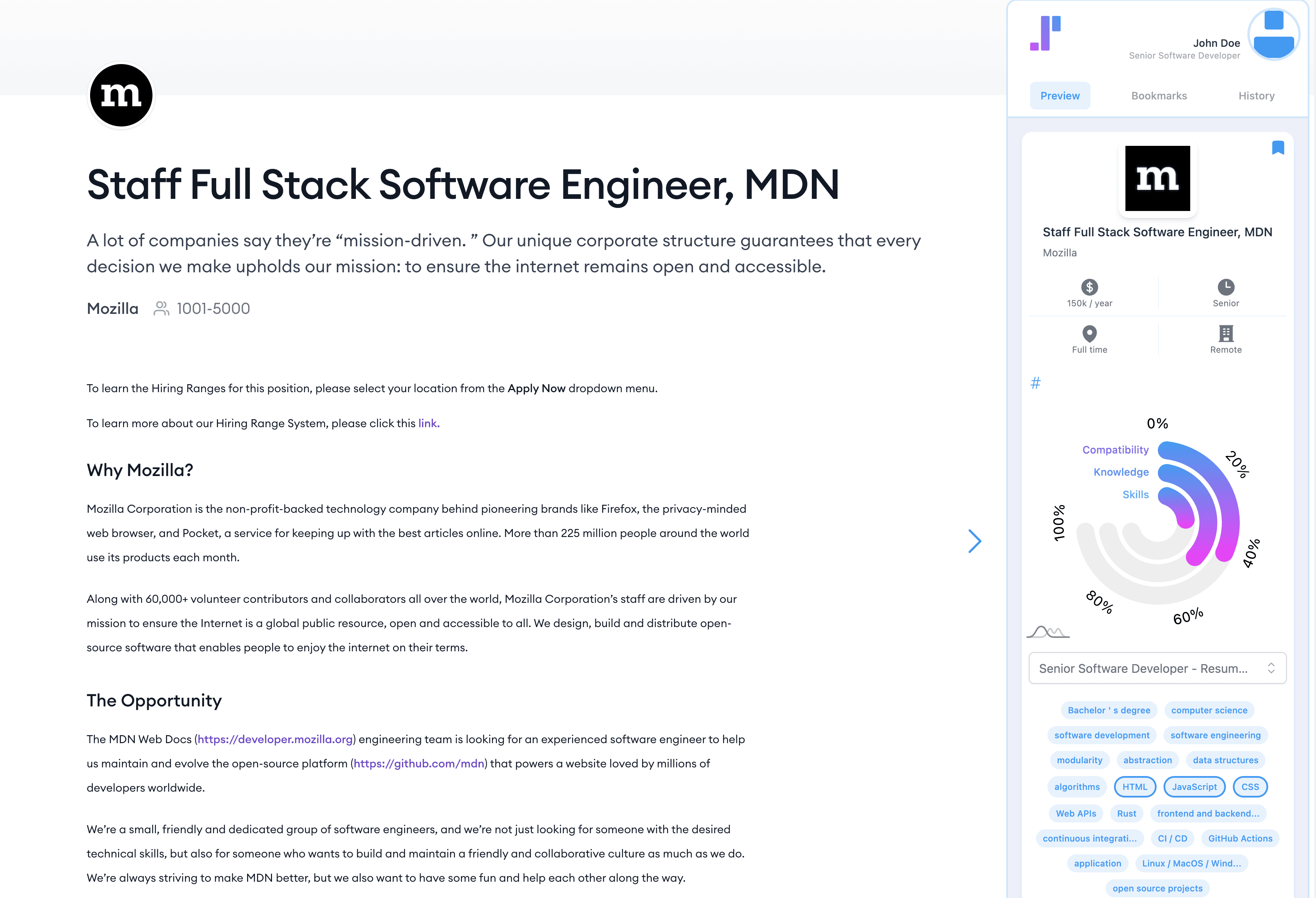1316x898 pixels.
Task: Click the GitHub Actions tag
Action: (x=1240, y=838)
